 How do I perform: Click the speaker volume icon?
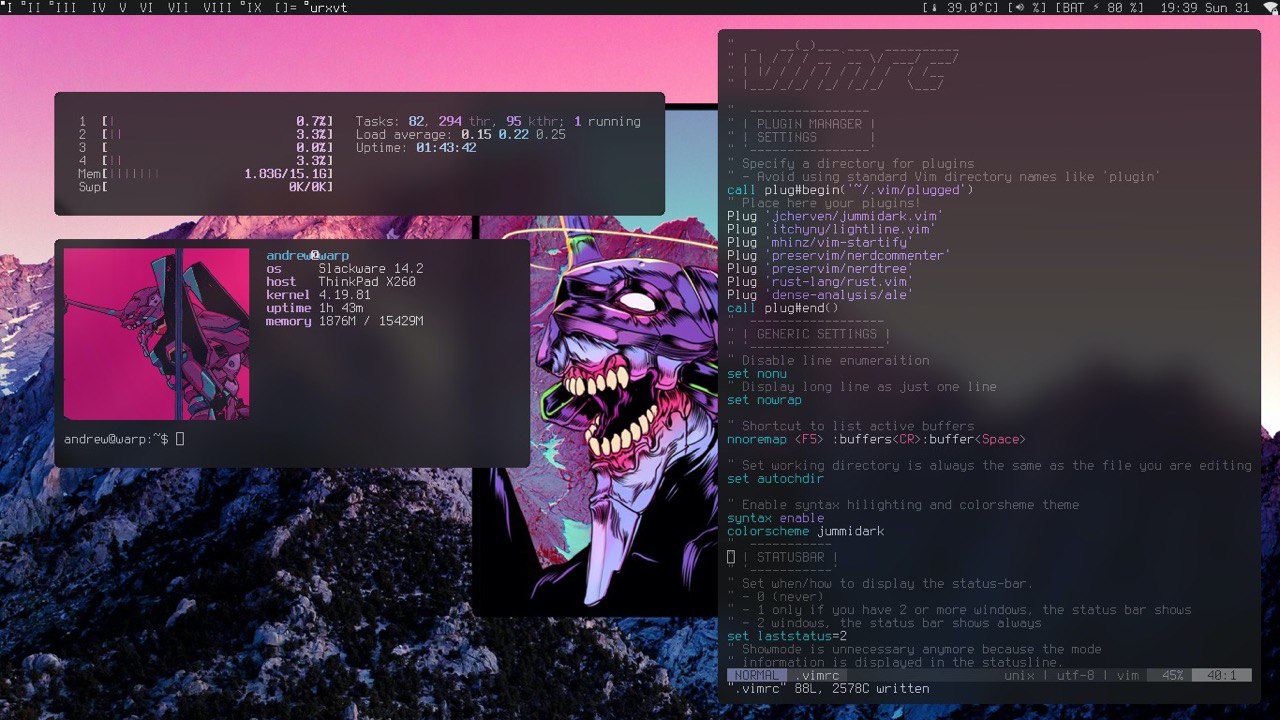click(1020, 7)
